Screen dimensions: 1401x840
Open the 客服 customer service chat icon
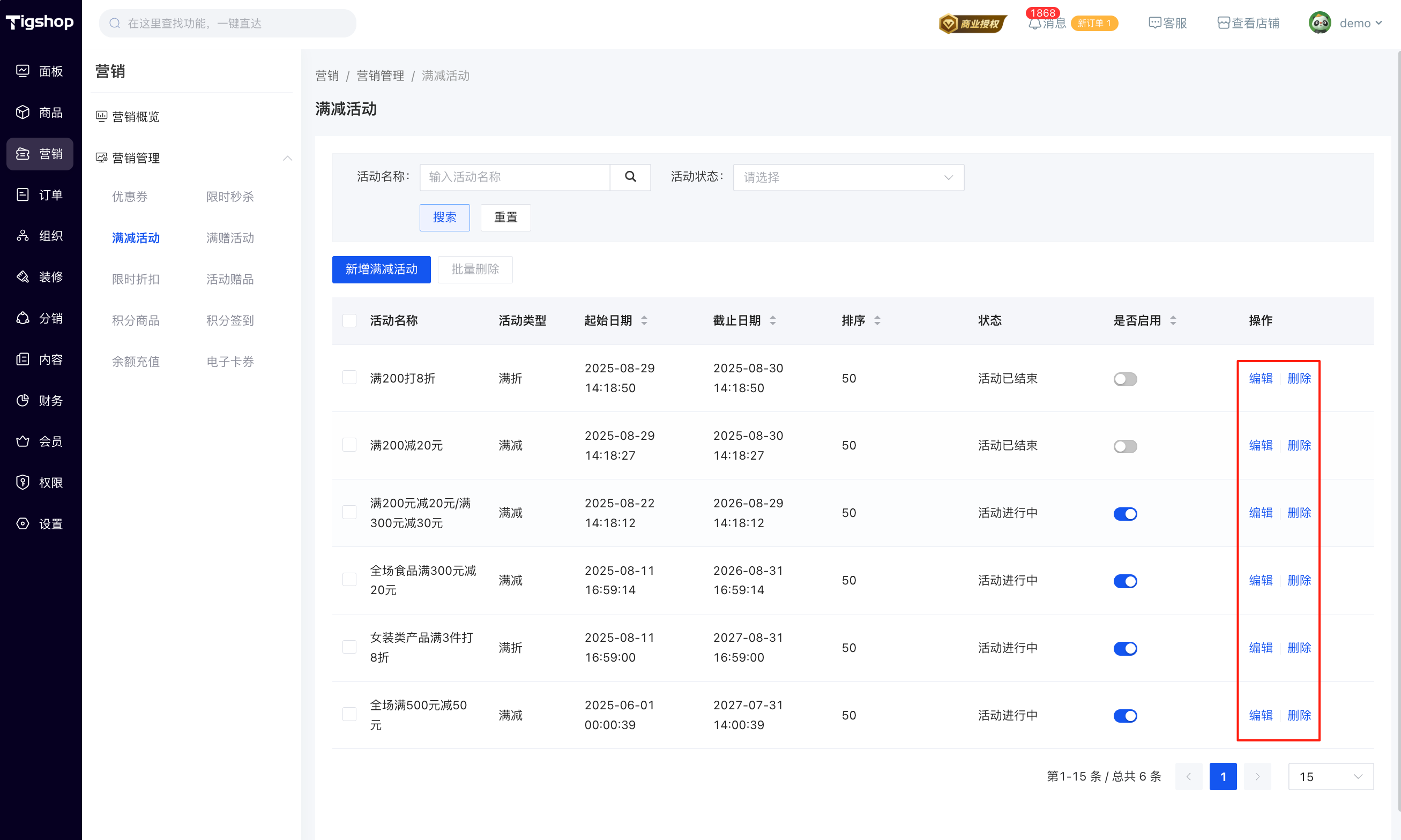tap(1154, 23)
